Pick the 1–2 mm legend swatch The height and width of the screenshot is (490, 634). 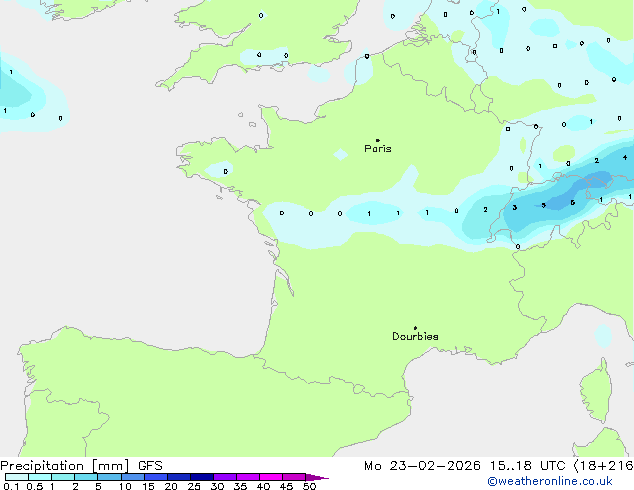pyautogui.click(x=63, y=477)
